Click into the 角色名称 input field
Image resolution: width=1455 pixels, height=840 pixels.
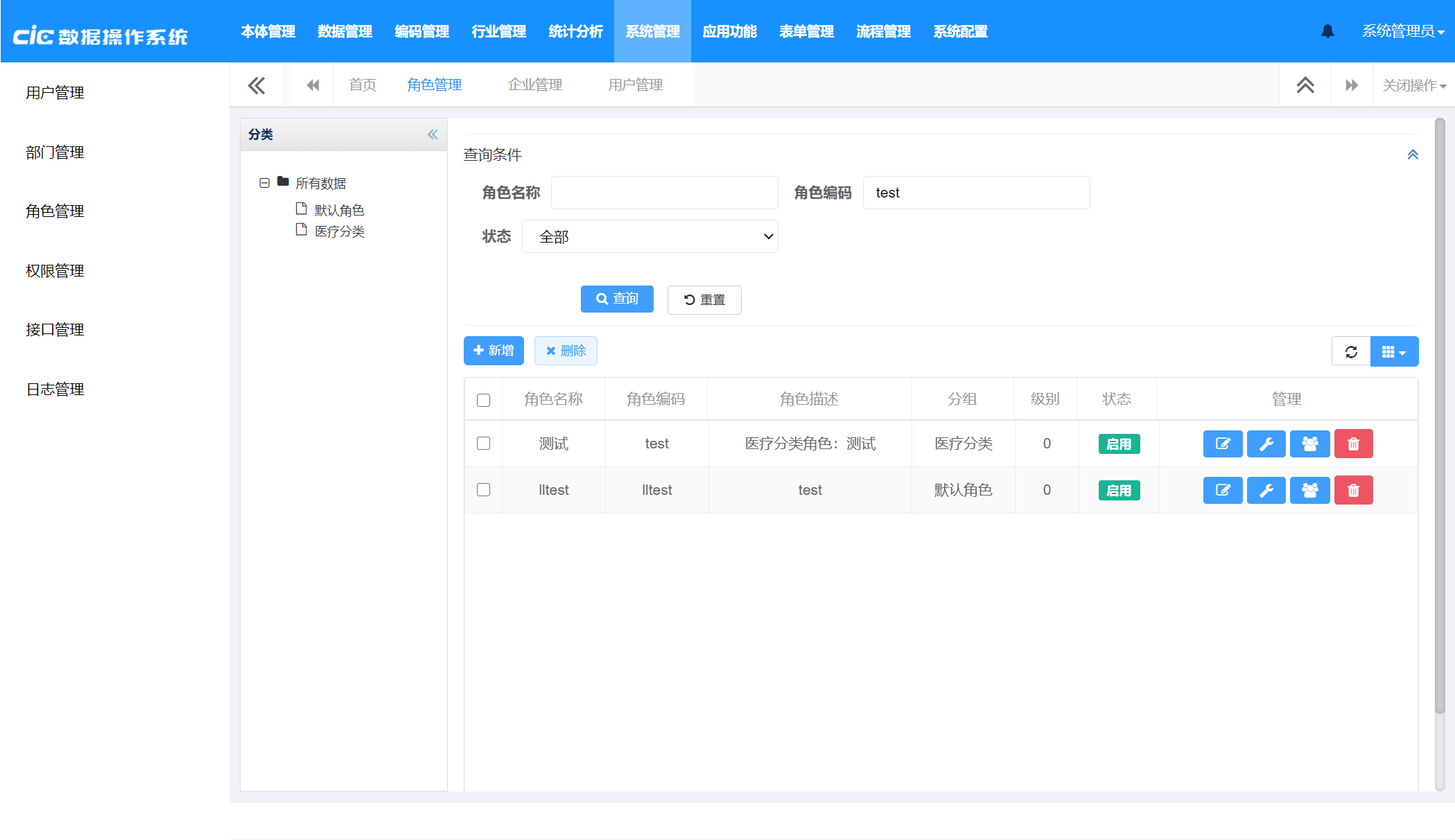(663, 193)
